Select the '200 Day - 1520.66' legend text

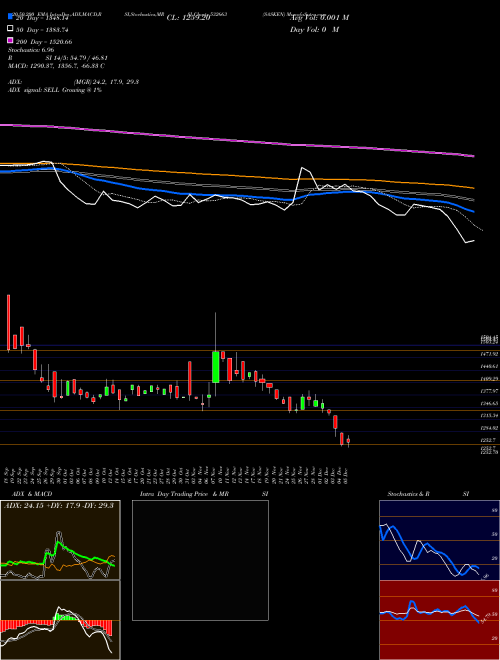tap(44, 42)
